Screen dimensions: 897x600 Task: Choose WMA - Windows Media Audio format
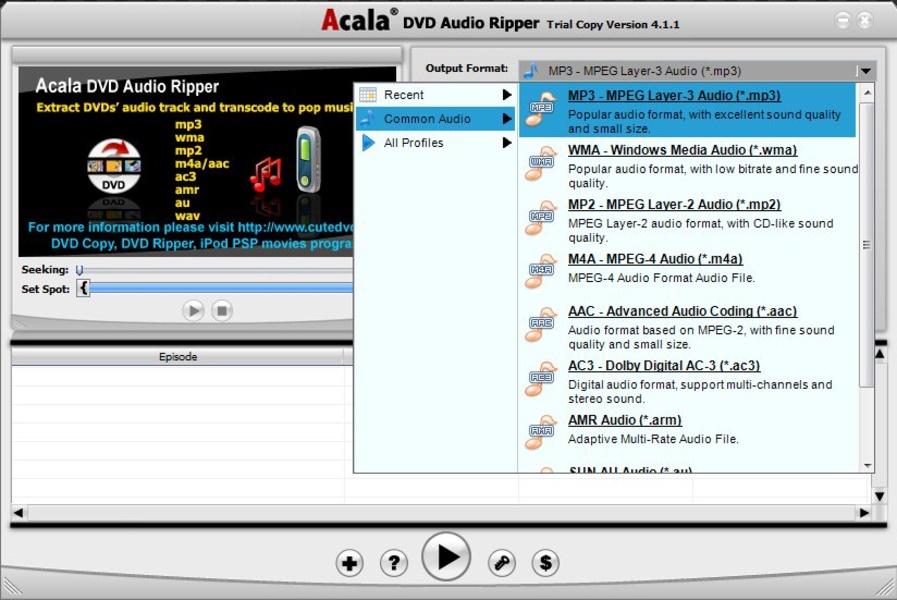pyautogui.click(x=688, y=165)
